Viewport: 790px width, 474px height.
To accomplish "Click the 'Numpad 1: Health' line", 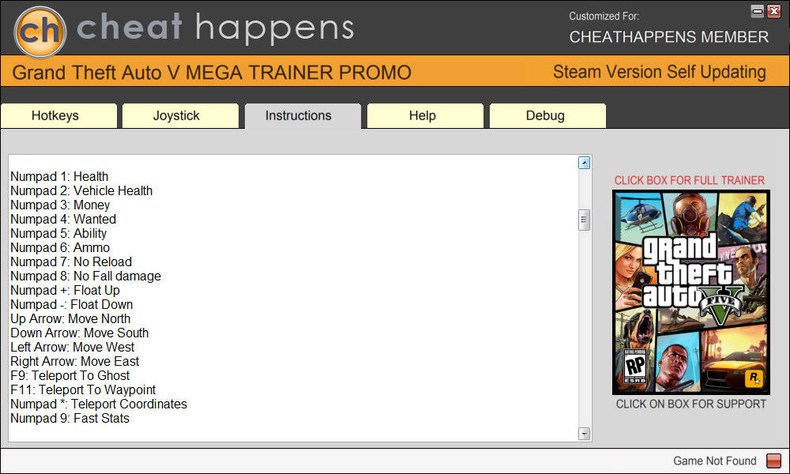I will pos(59,177).
